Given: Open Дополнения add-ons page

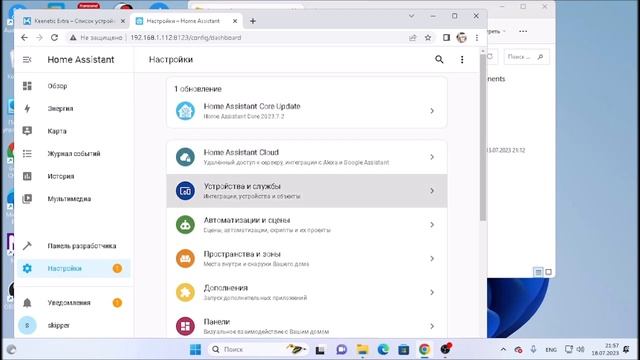Looking at the screenshot, I should (307, 292).
